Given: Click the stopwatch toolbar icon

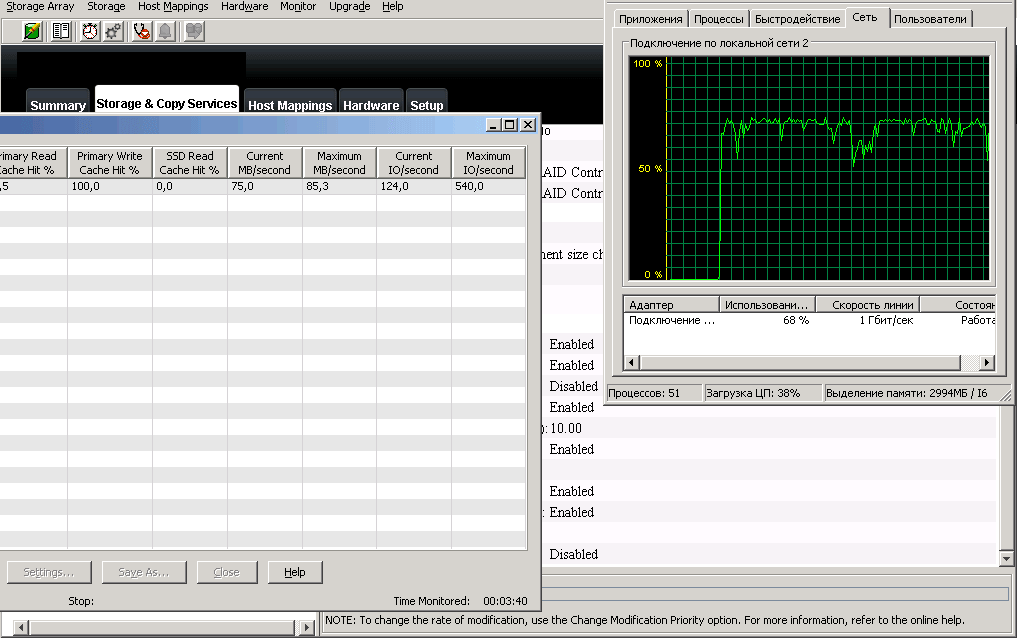Looking at the screenshot, I should point(90,31).
